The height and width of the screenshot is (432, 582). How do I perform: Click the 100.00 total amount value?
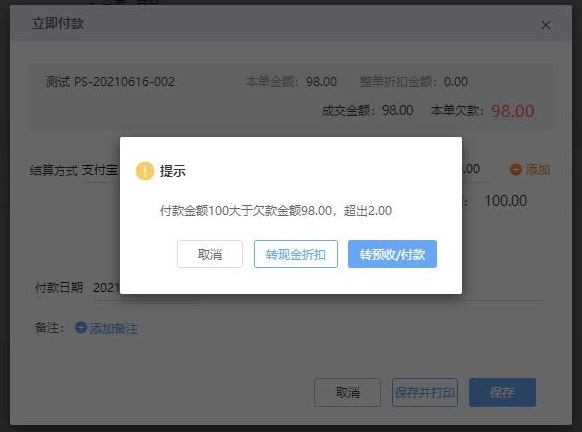pos(506,201)
